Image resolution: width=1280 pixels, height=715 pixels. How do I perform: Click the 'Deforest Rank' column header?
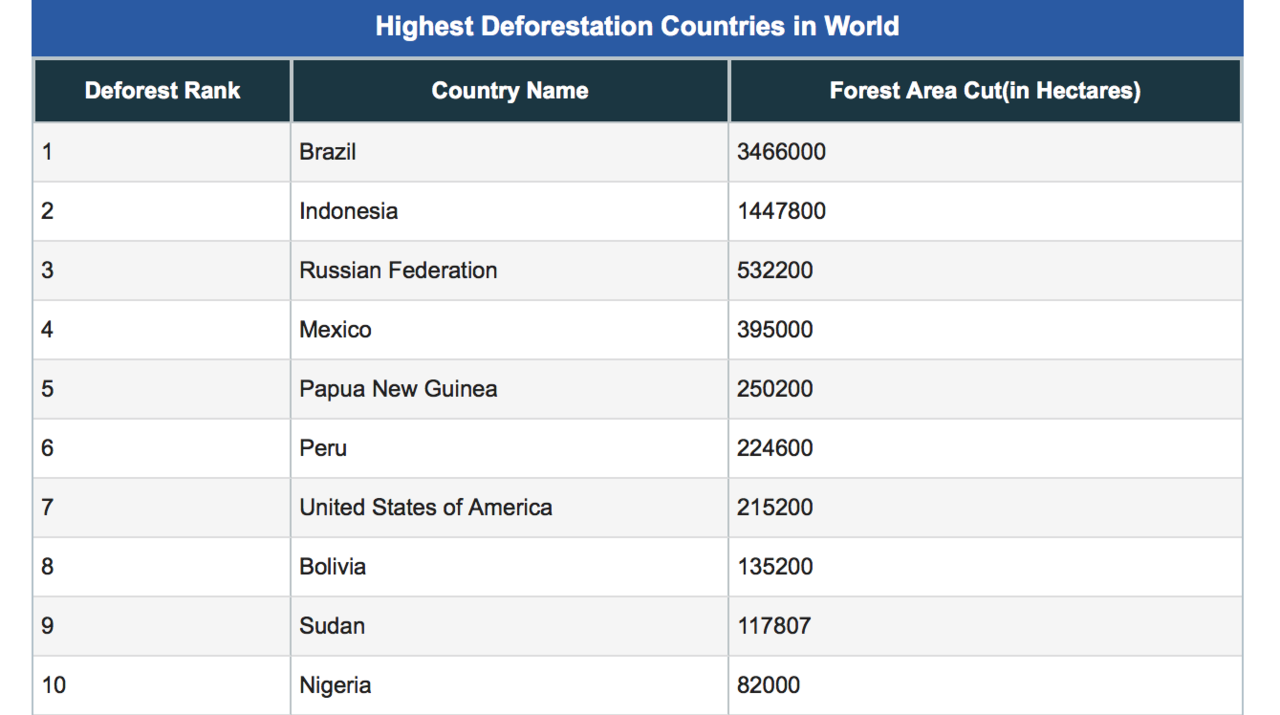[162, 91]
